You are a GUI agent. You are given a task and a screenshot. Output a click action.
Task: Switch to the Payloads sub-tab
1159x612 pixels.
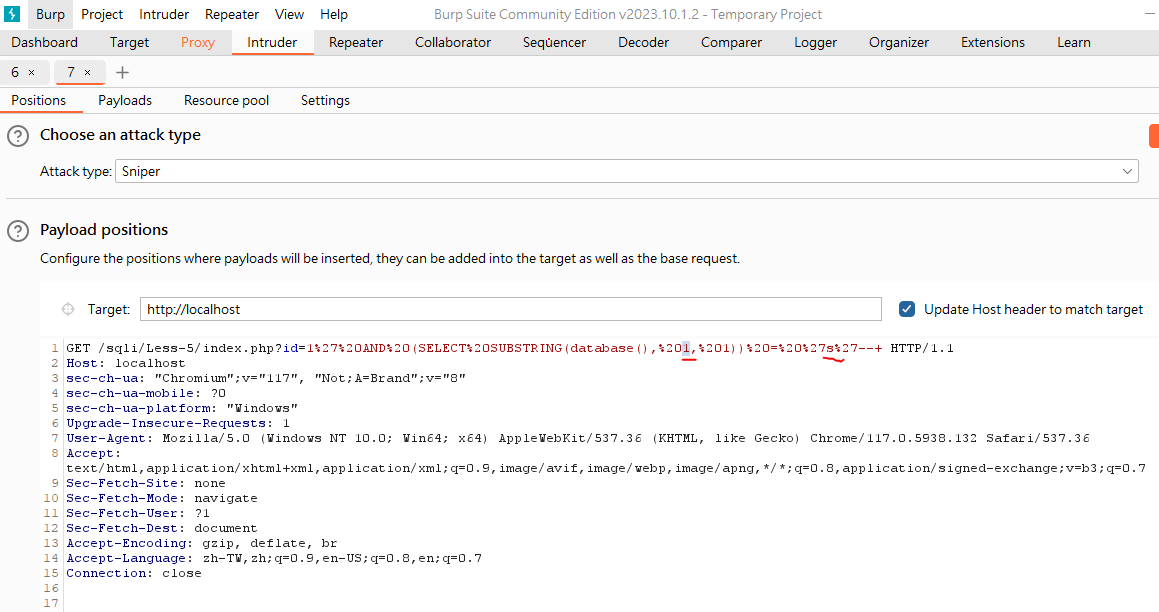[x=125, y=101]
